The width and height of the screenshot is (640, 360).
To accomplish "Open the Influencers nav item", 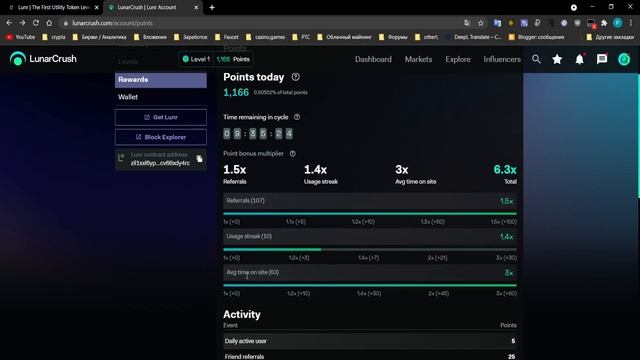I will 502,59.
